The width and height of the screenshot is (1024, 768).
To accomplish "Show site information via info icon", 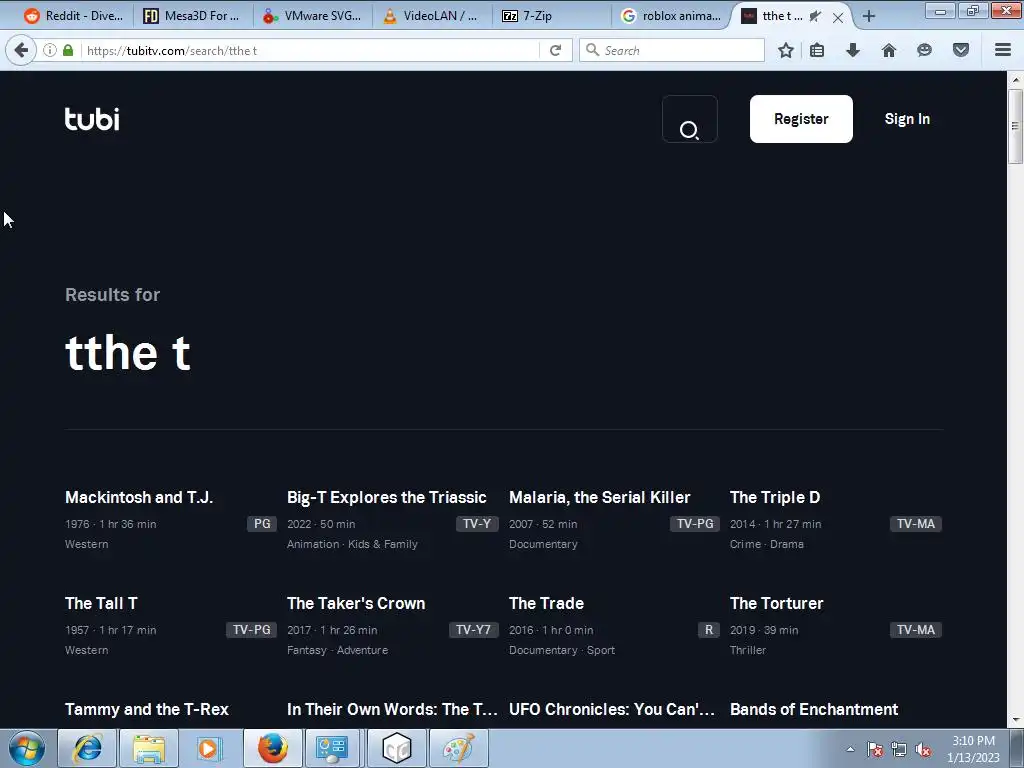I will 50,50.
